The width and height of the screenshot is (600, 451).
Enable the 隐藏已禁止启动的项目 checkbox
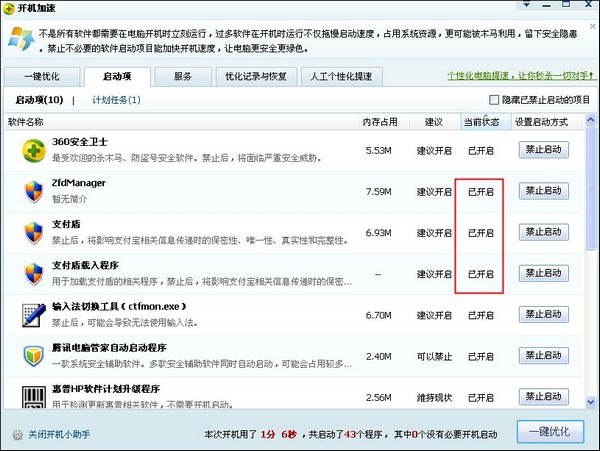point(493,100)
